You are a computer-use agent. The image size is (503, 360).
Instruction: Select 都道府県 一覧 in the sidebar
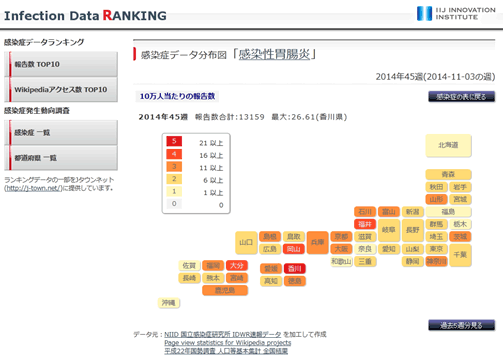point(61,158)
